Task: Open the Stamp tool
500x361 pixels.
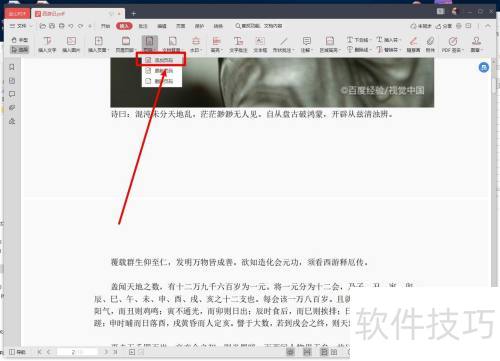Action: tap(476, 44)
